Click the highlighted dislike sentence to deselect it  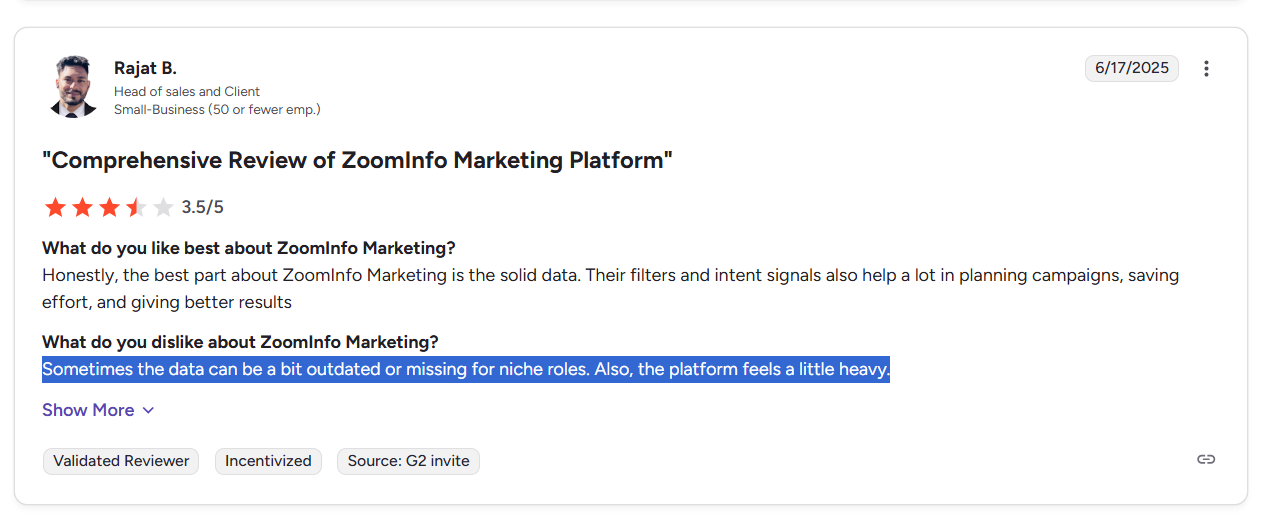click(466, 370)
